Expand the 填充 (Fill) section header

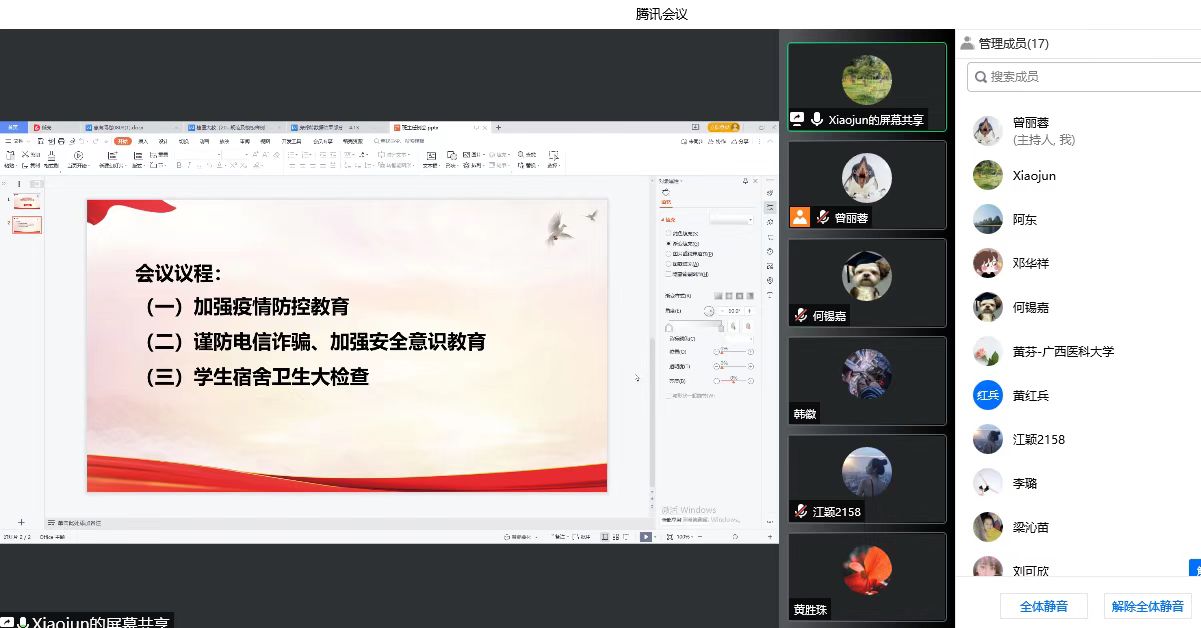tap(665, 219)
